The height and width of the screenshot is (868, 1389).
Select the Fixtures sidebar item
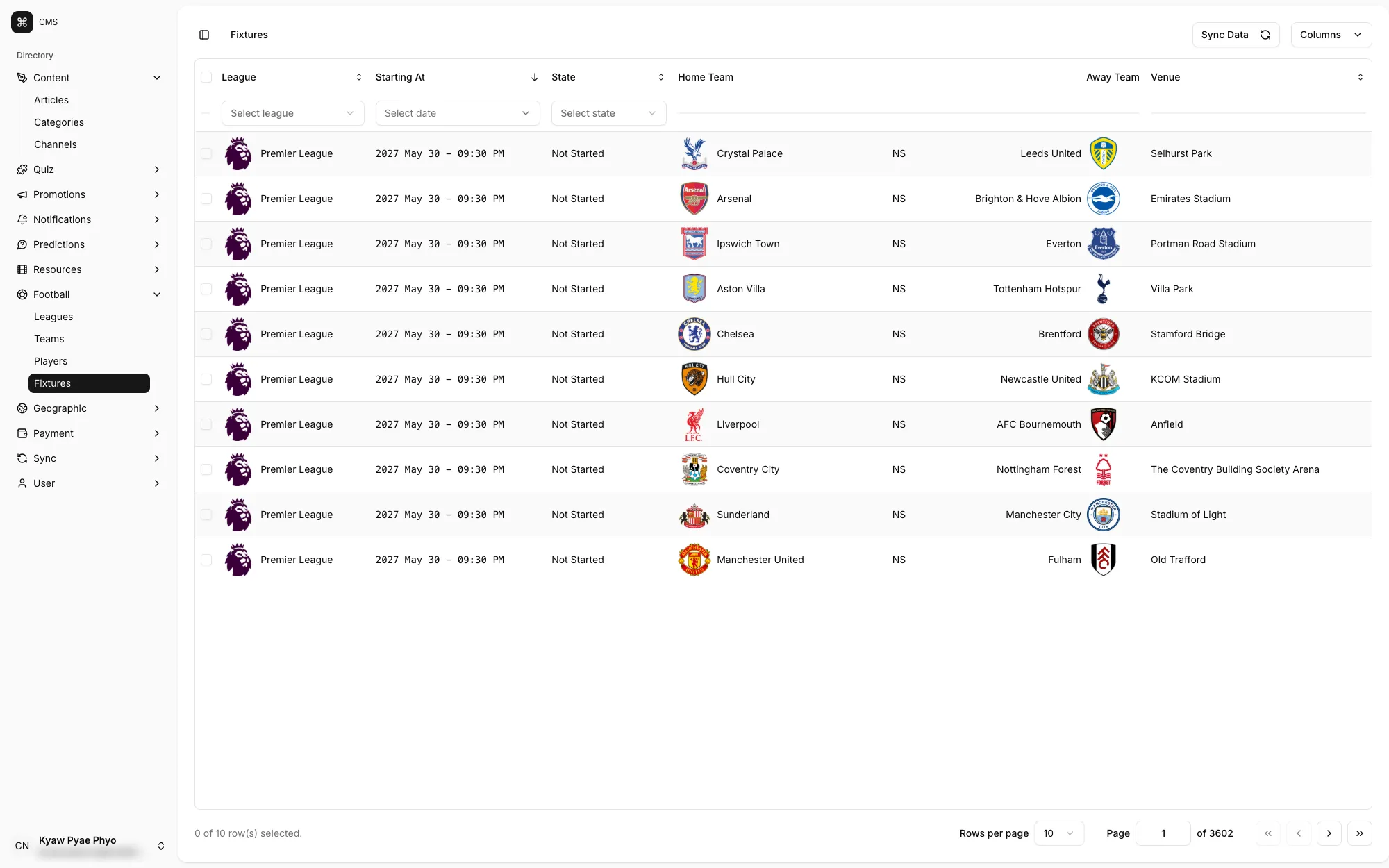coord(89,383)
